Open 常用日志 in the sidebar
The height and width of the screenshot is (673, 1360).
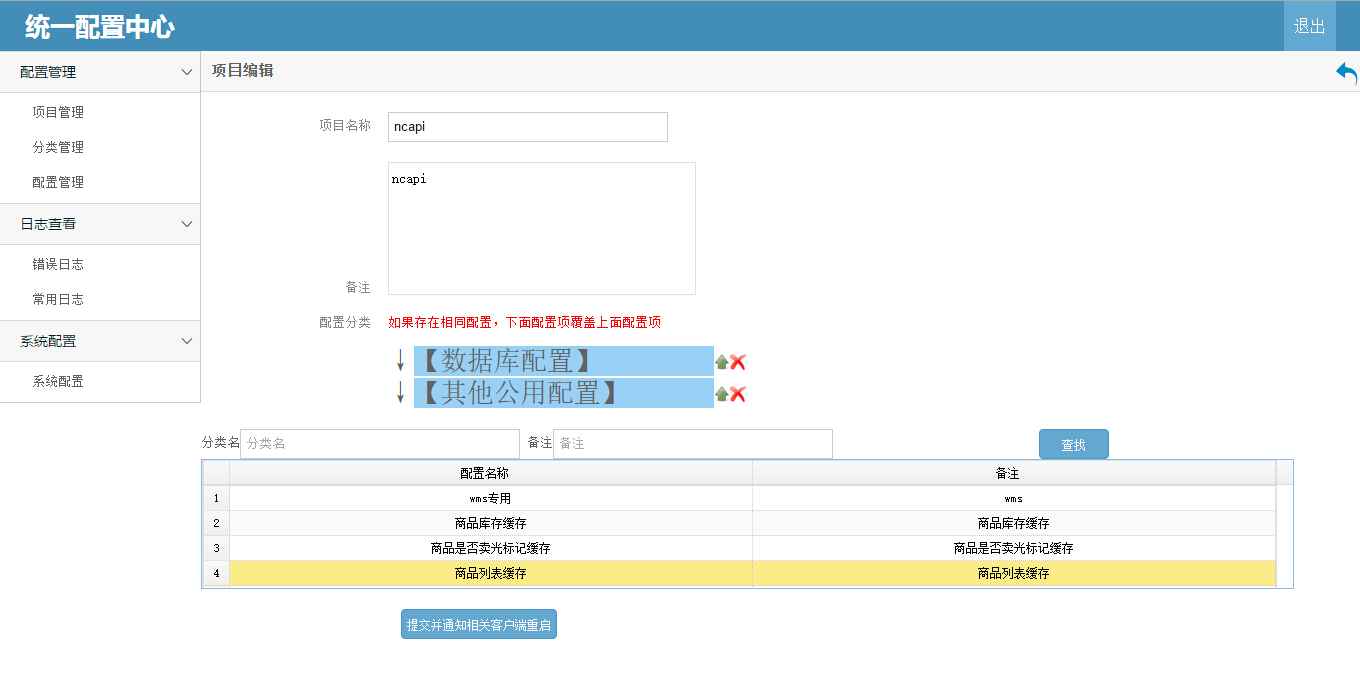[x=58, y=299]
